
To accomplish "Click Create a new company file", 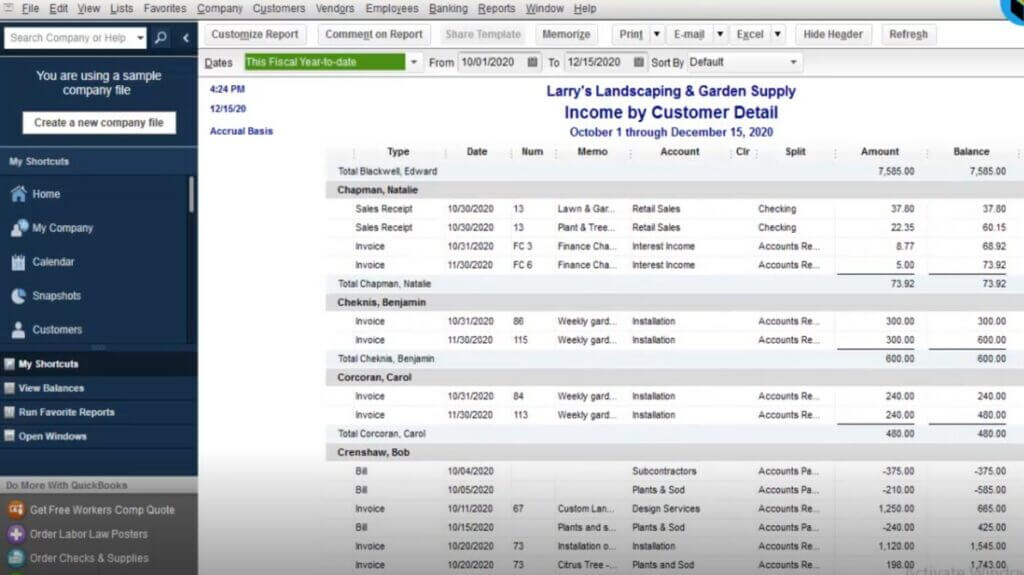I will [98, 122].
